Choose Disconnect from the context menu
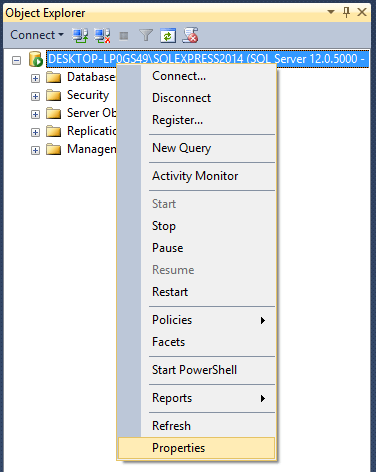The height and width of the screenshot is (472, 376). [x=197, y=98]
